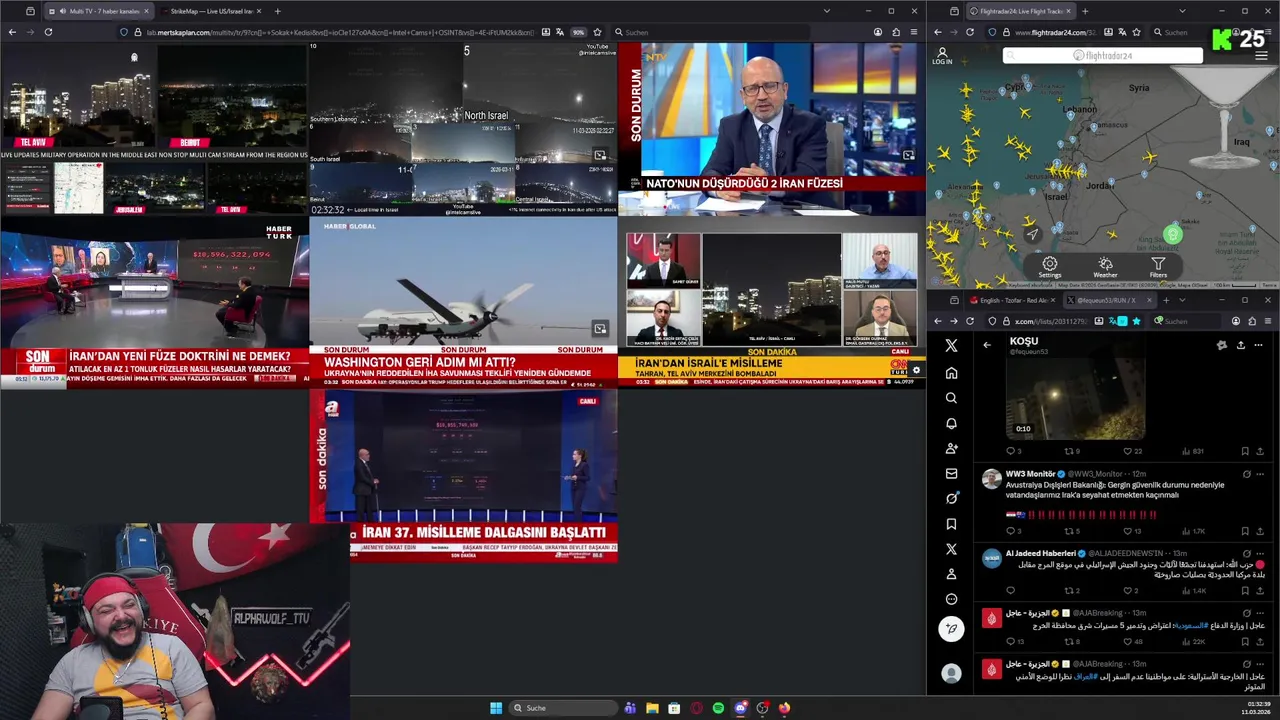Open Flightradar24 Filters button

tap(1158, 267)
